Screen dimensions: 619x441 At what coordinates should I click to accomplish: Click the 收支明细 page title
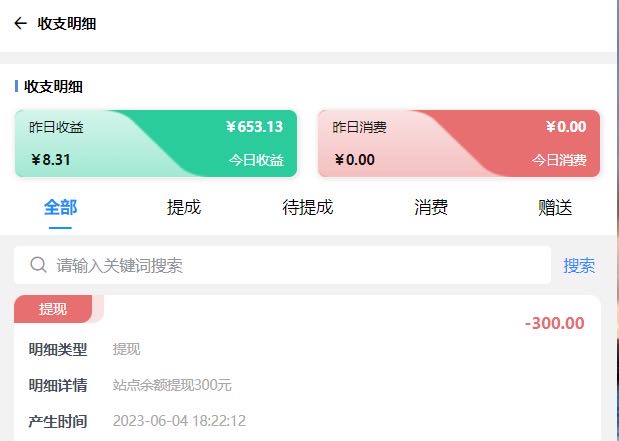(x=67, y=23)
